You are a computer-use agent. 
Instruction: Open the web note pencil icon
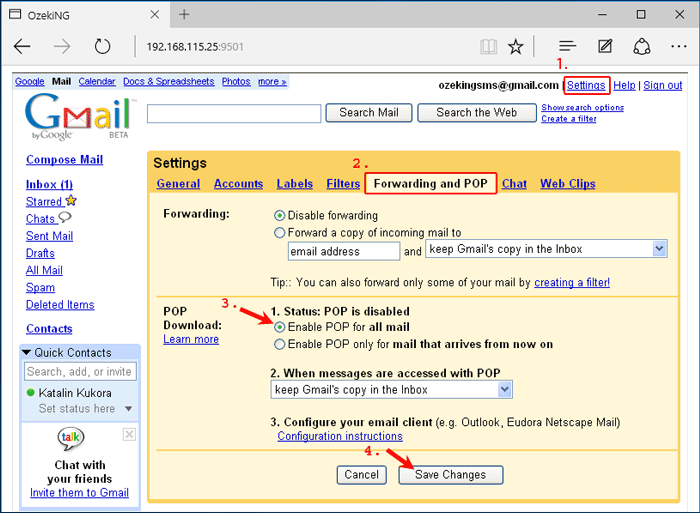(605, 46)
